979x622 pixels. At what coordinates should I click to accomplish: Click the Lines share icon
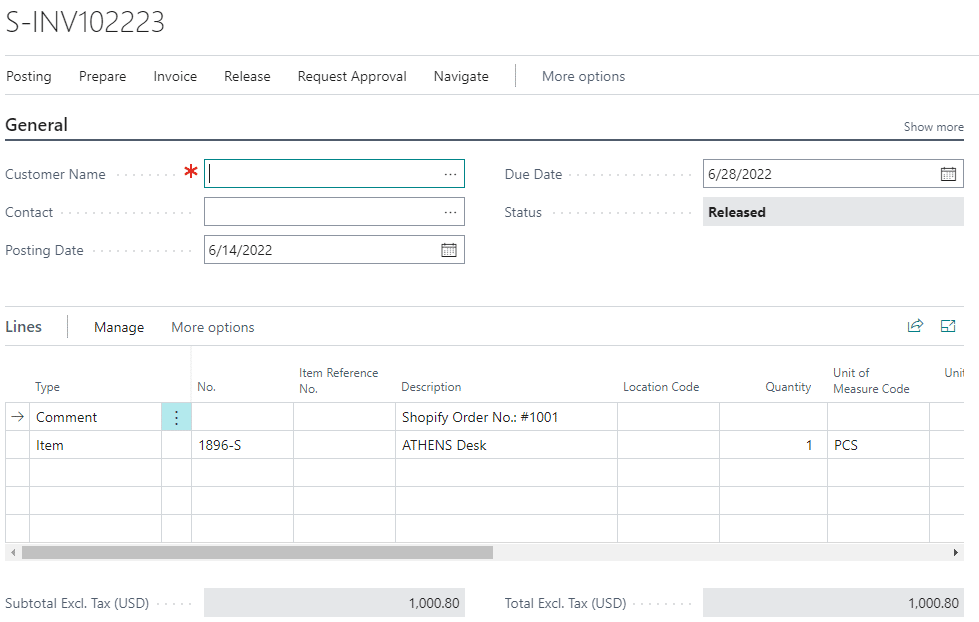pos(915,326)
